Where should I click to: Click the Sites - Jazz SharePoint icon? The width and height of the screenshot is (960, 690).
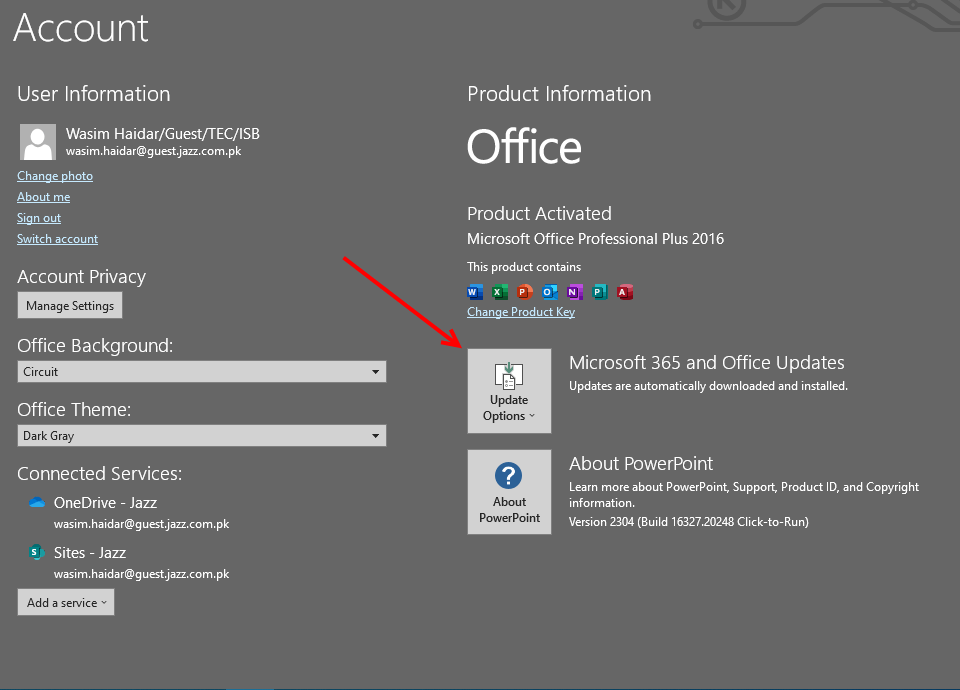coord(37,552)
